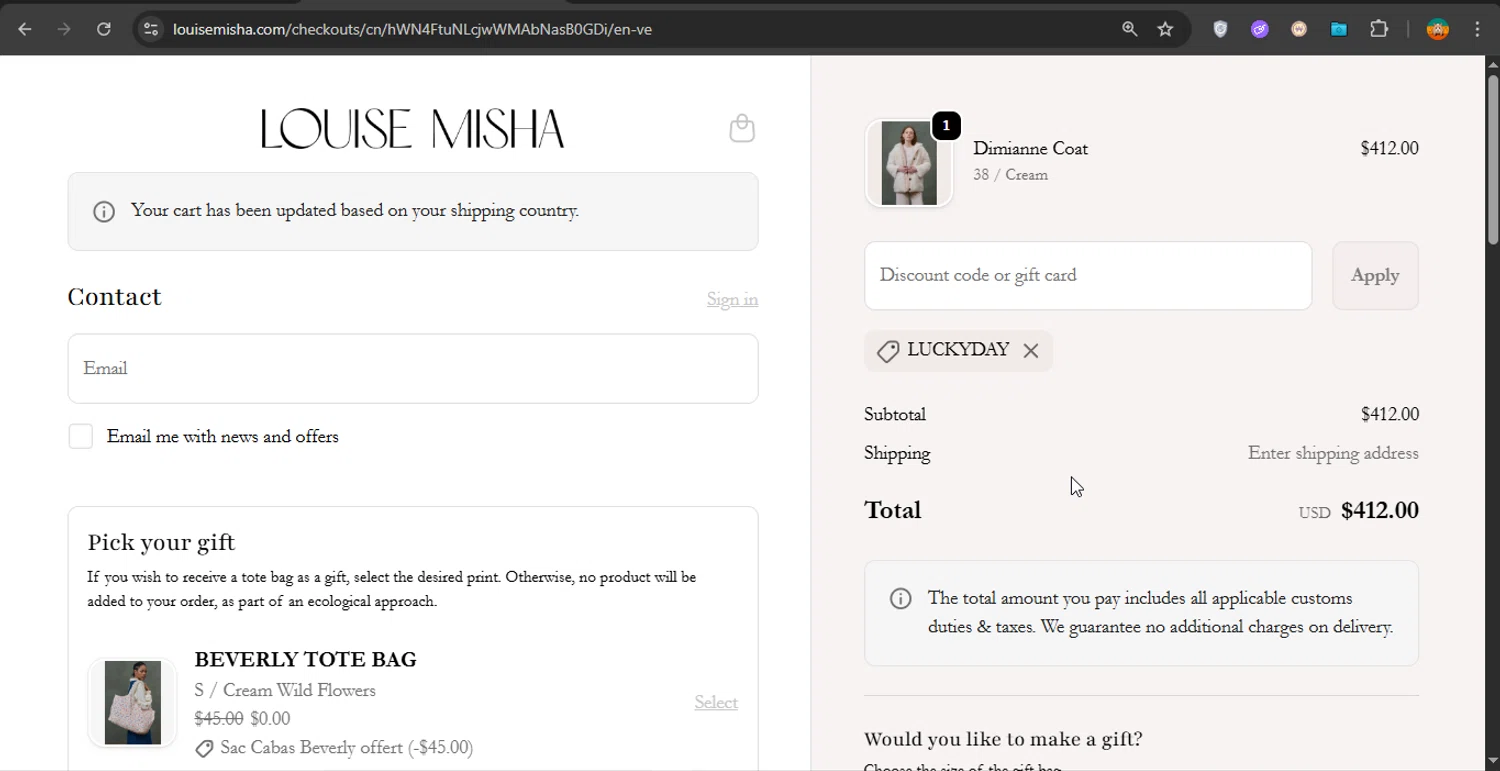Open the blue folder extension icon

[x=1339, y=29]
